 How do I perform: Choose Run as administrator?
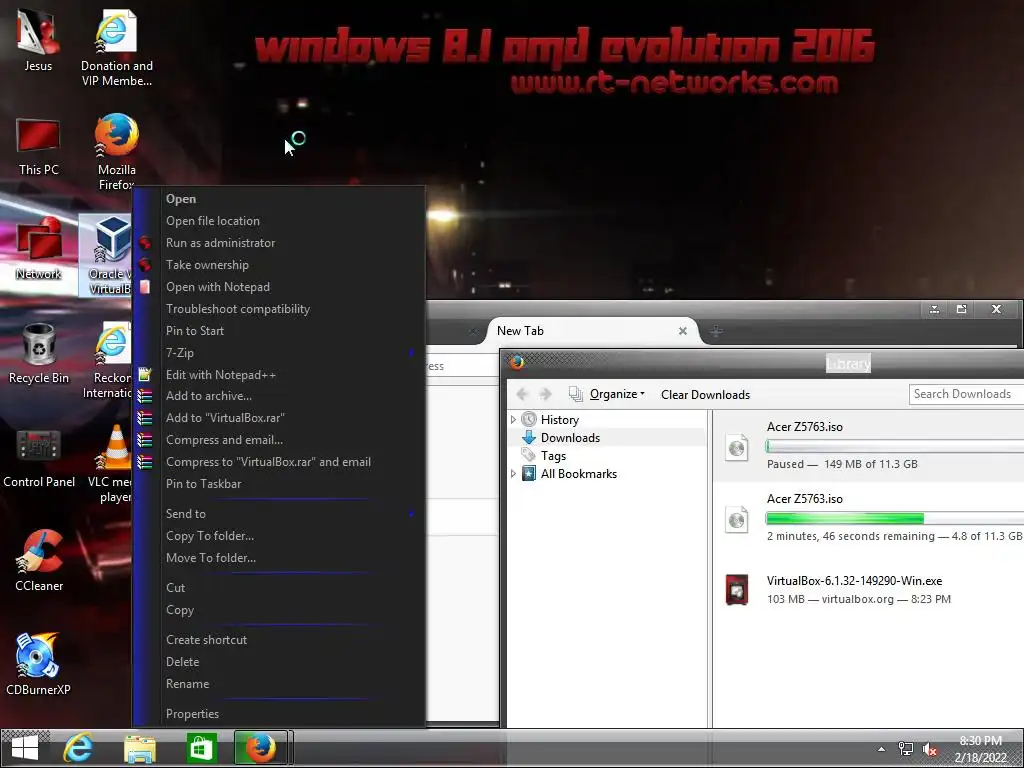point(278,243)
